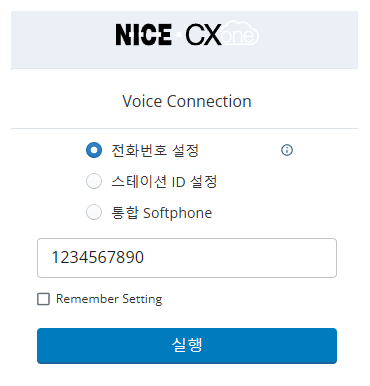
Task: Click the word Softphone in the third option
Action: 178,213
